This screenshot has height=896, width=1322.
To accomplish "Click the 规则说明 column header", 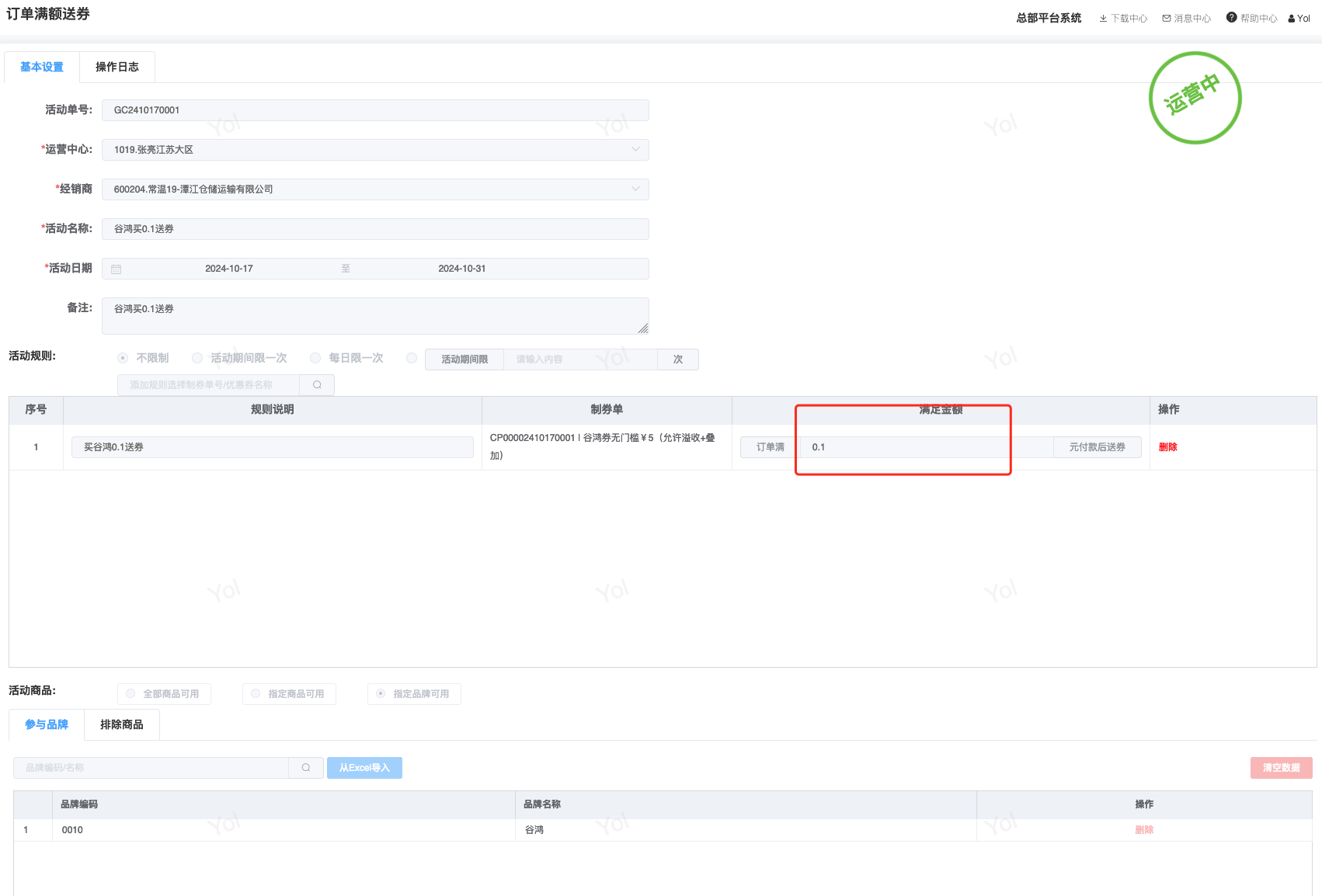I will coord(273,409).
